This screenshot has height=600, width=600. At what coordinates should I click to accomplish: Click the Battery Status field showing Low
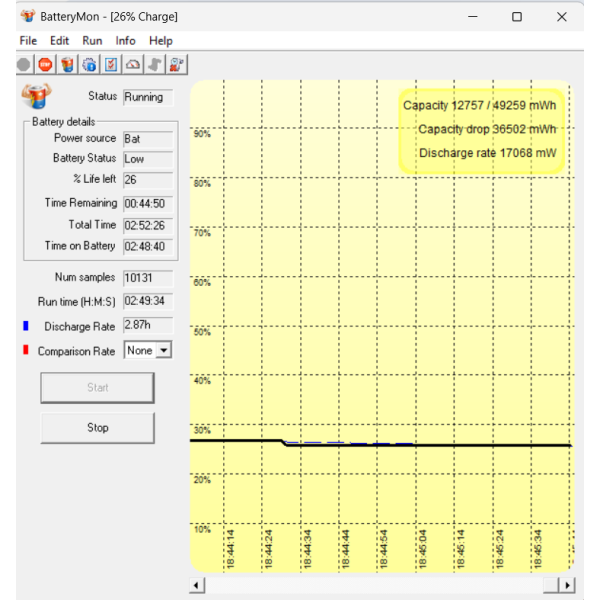tap(148, 159)
